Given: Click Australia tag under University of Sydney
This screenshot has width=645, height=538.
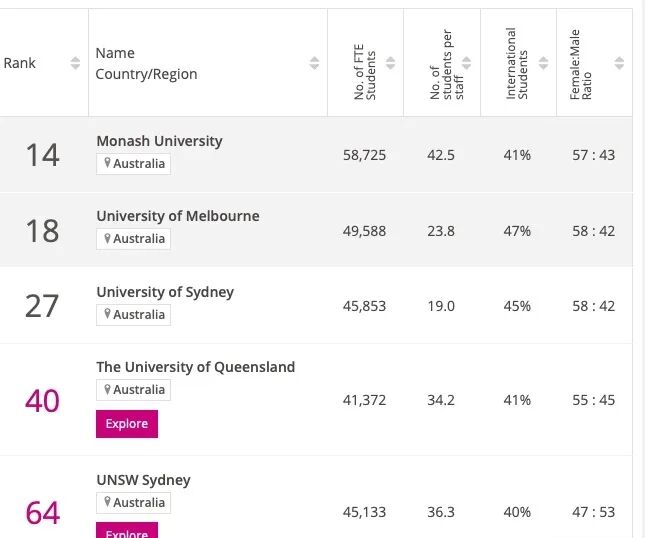Looking at the screenshot, I should click(x=133, y=315).
